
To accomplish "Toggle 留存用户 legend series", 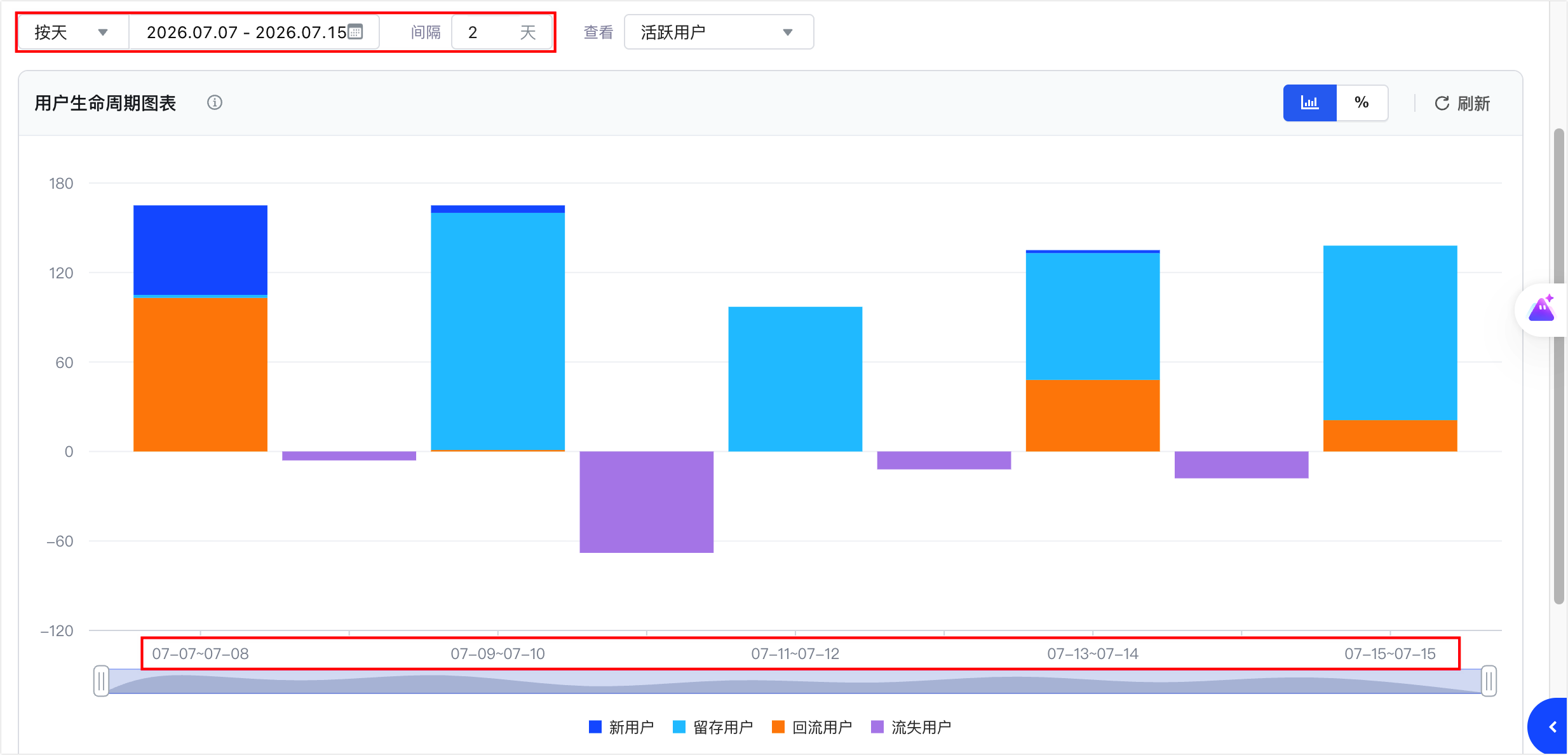I will pyautogui.click(x=713, y=727).
